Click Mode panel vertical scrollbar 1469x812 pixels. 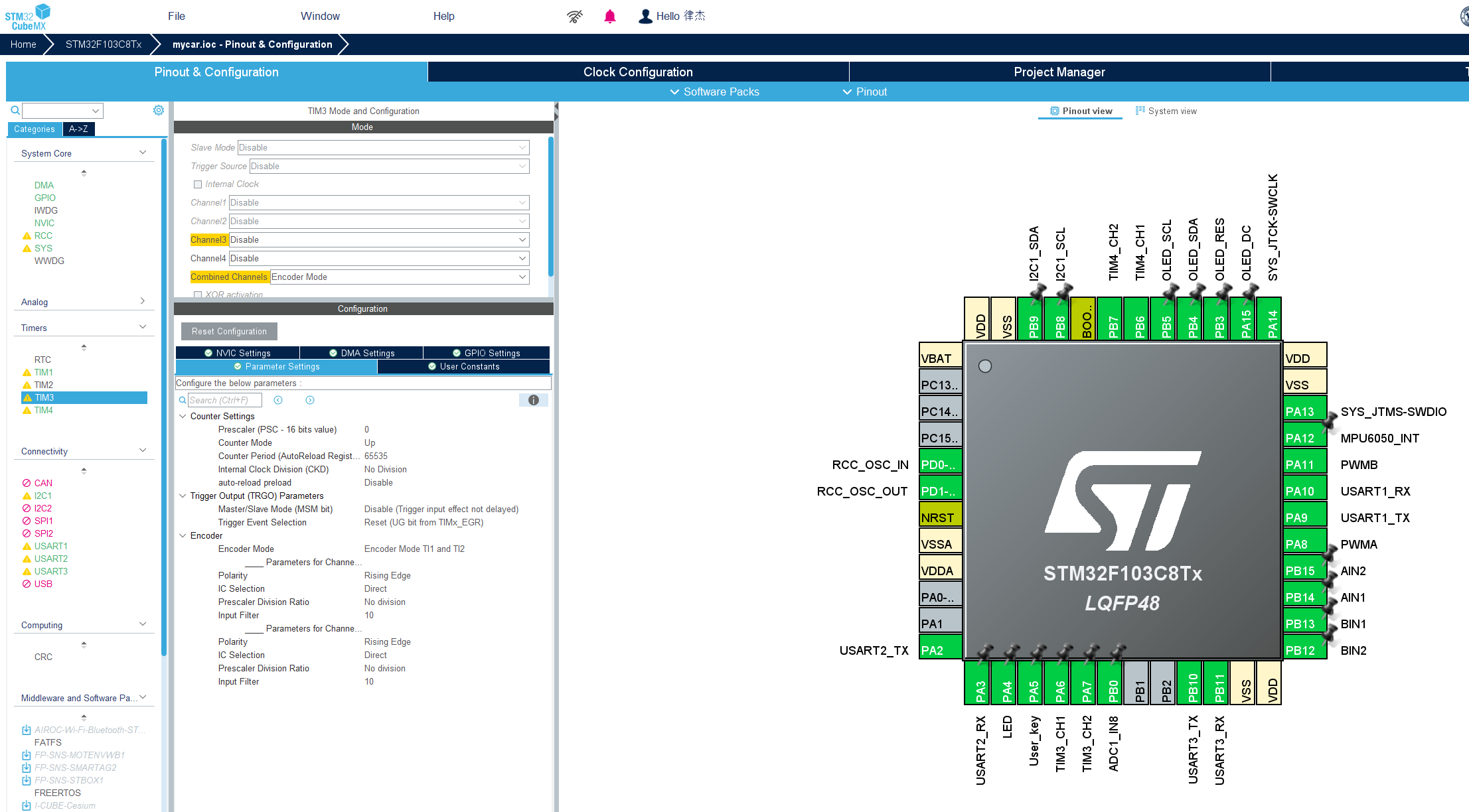(551, 206)
